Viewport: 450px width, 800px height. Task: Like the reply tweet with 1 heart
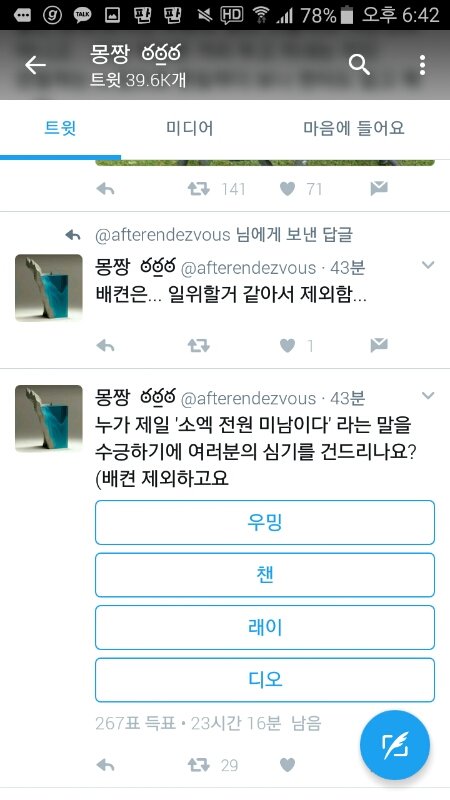[288, 346]
